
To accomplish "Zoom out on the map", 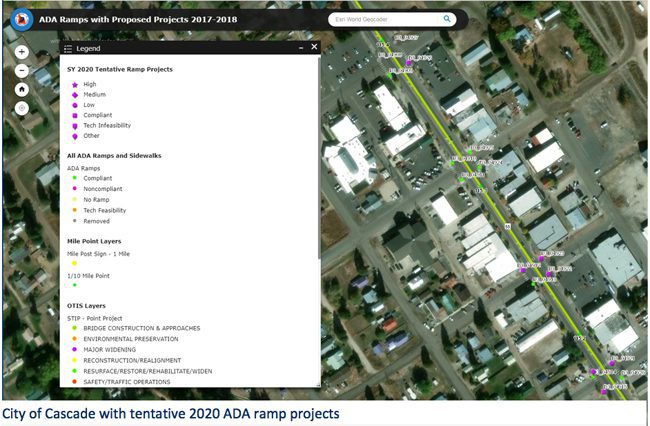I will [22, 70].
